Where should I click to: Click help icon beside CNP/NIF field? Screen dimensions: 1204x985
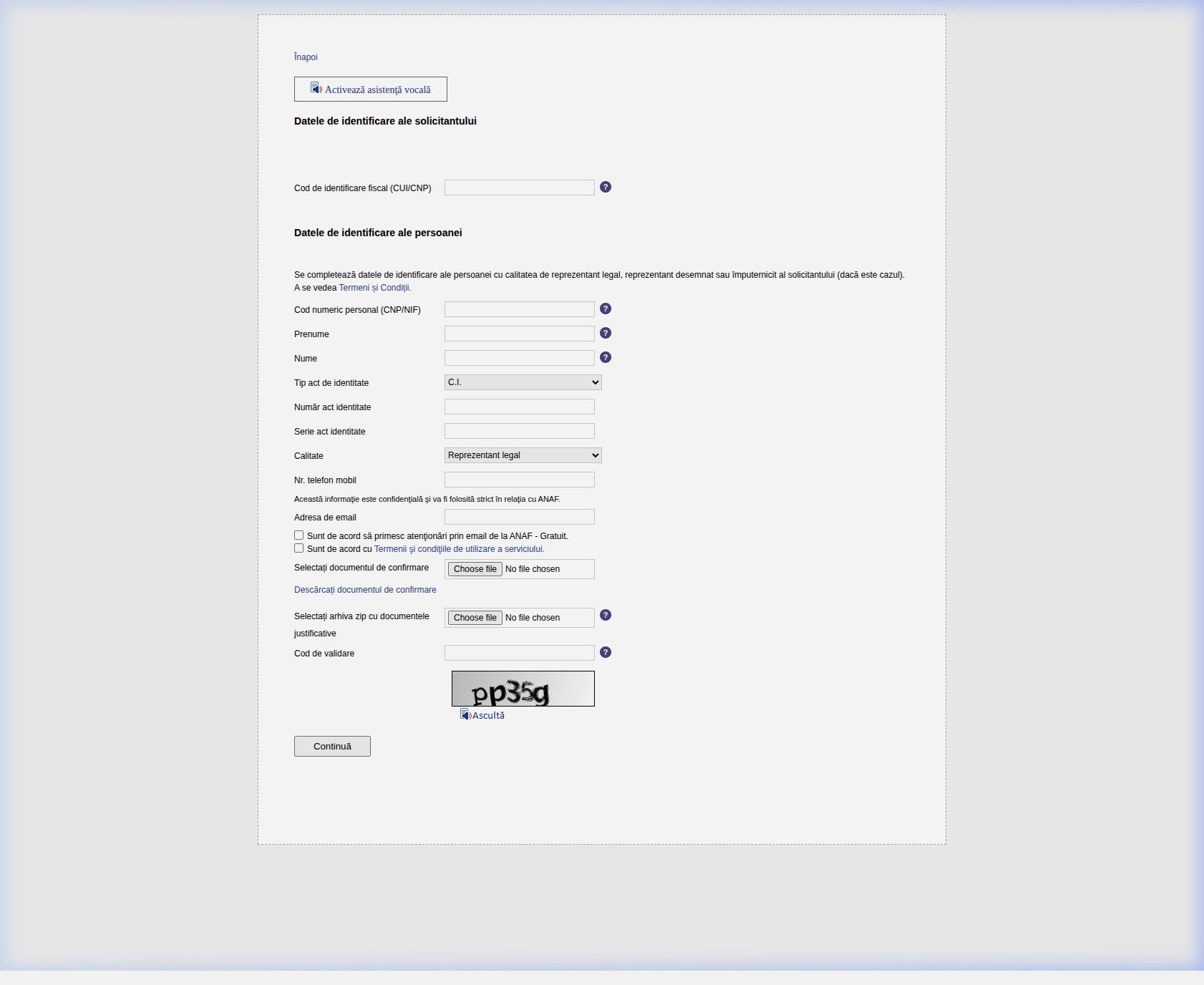tap(606, 309)
